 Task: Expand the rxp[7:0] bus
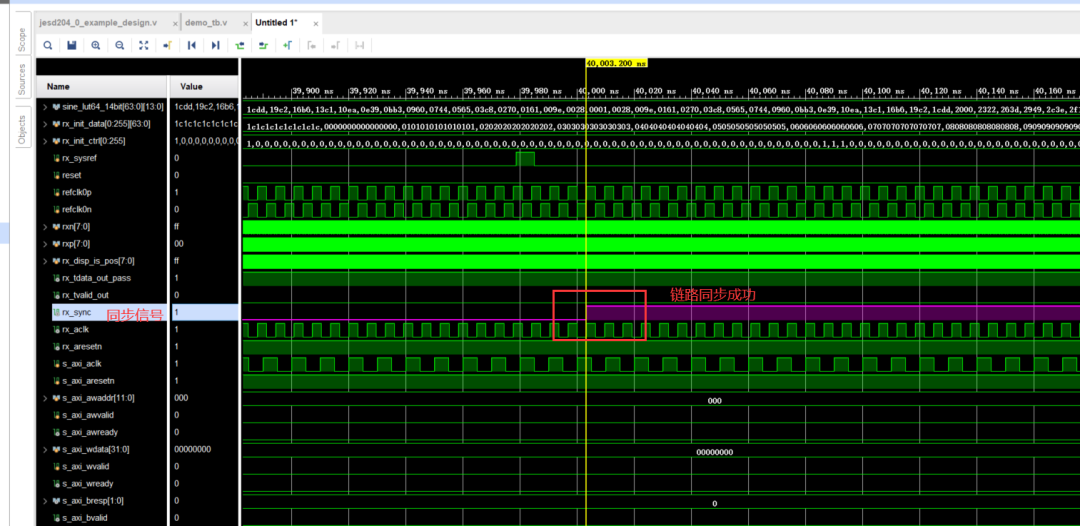point(45,244)
